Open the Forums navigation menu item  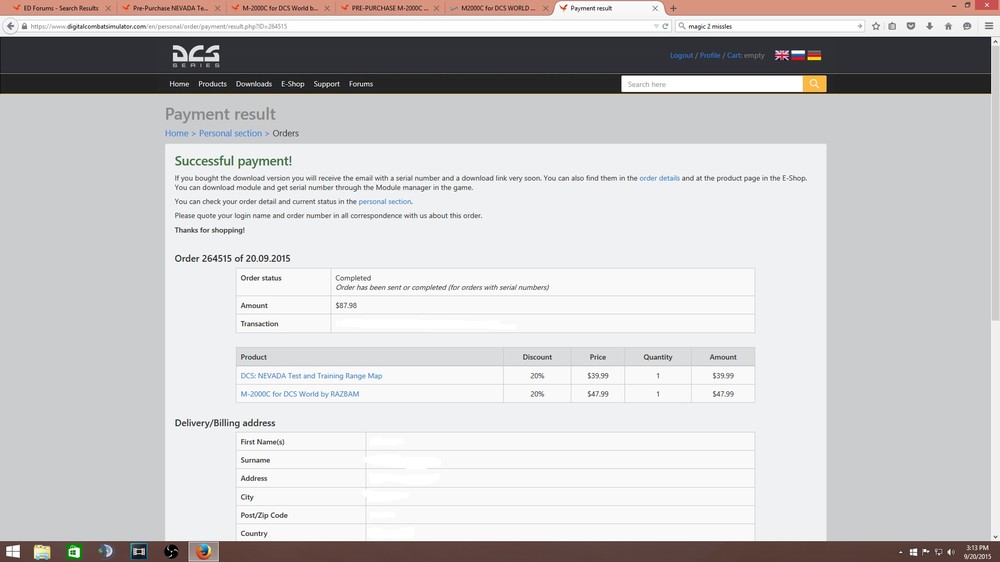[361, 84]
